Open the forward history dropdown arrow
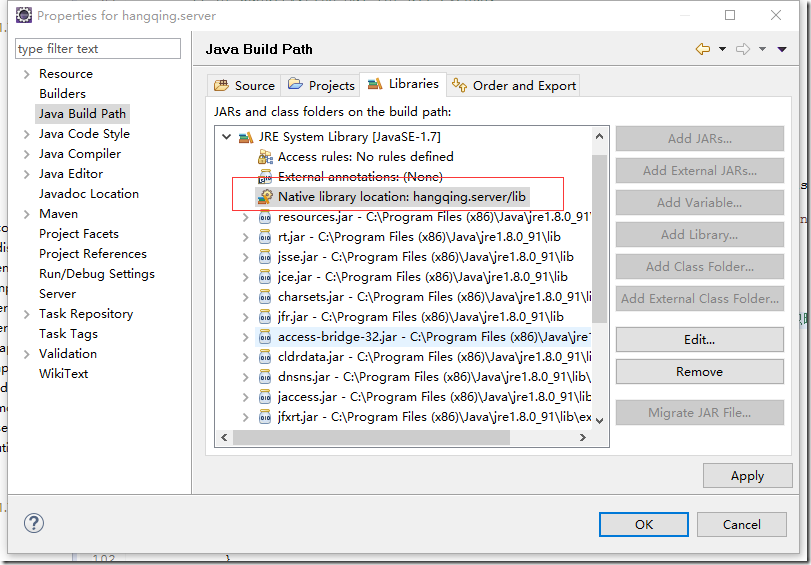Viewport: 811px width, 565px height. click(762, 49)
